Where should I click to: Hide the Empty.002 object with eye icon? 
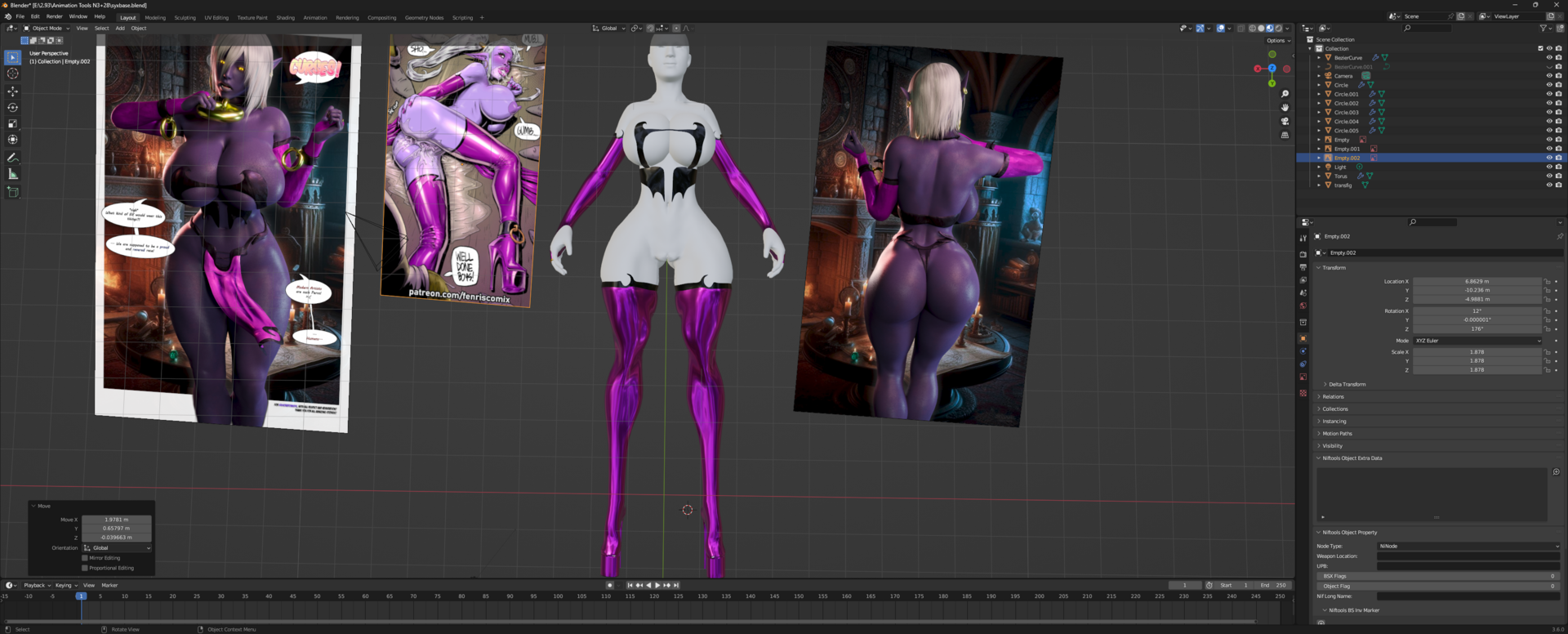tap(1549, 158)
